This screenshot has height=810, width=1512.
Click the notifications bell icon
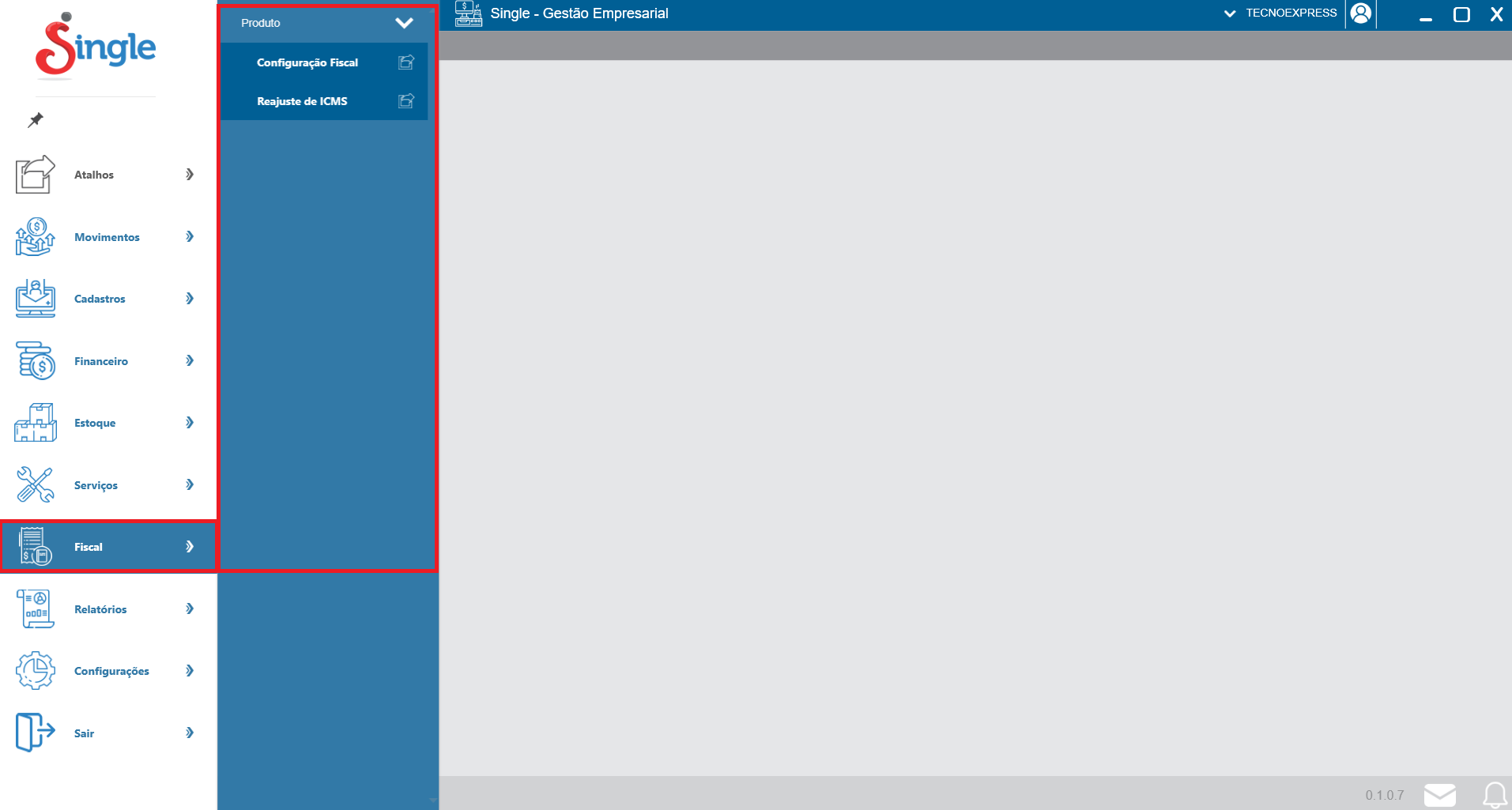point(1494,794)
